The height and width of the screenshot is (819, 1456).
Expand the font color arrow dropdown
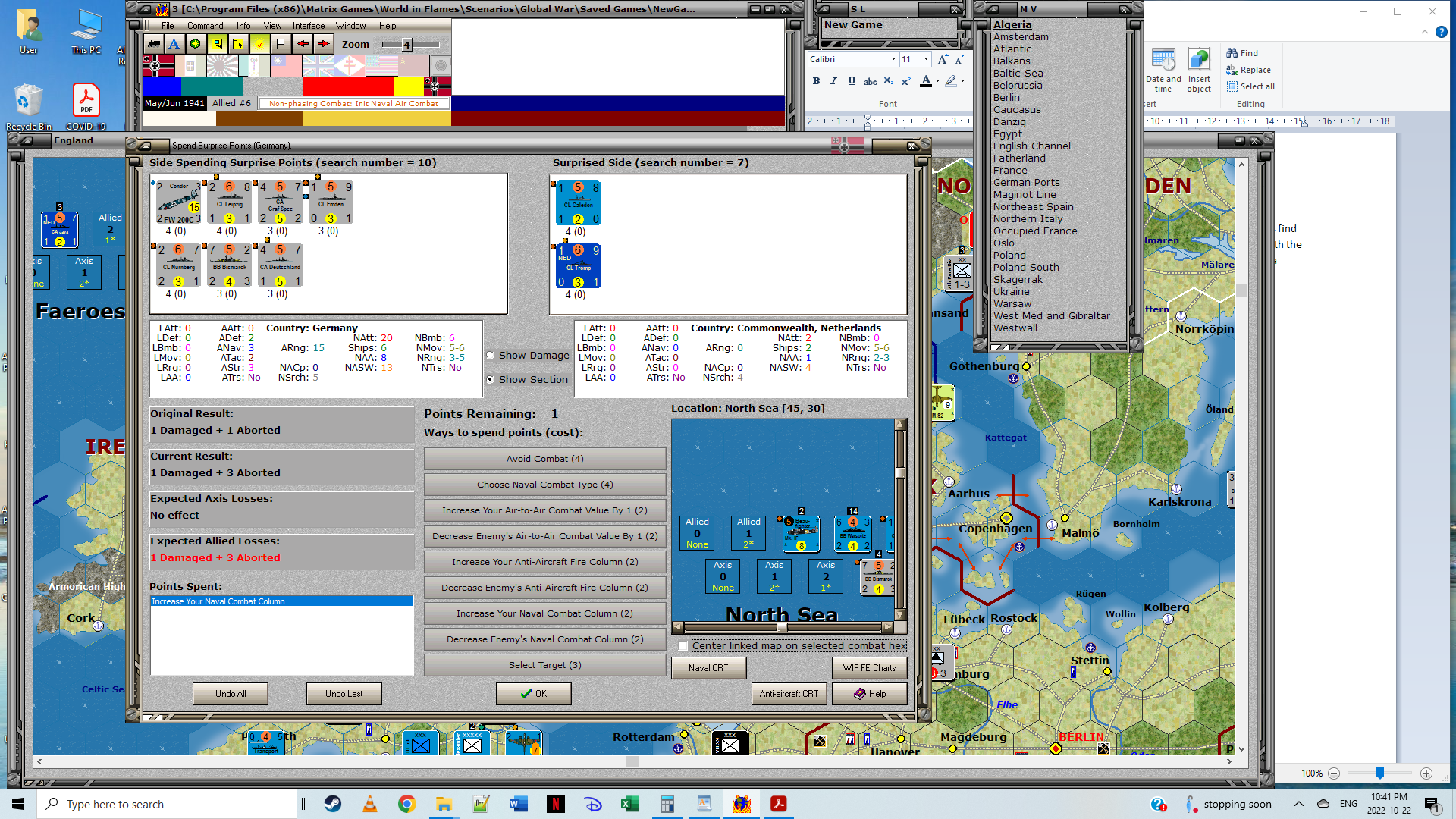click(x=938, y=81)
